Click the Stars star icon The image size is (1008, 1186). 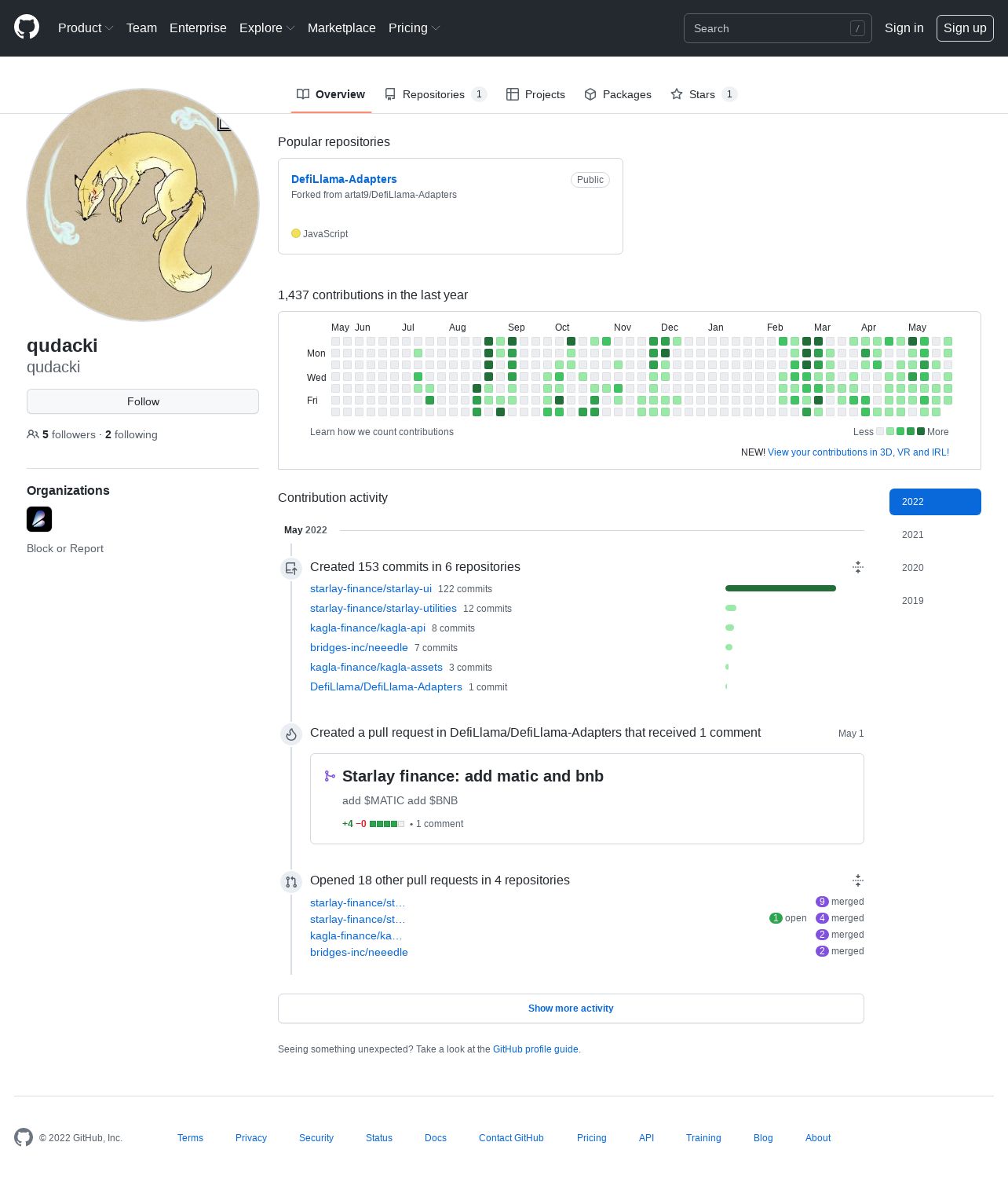click(x=677, y=94)
